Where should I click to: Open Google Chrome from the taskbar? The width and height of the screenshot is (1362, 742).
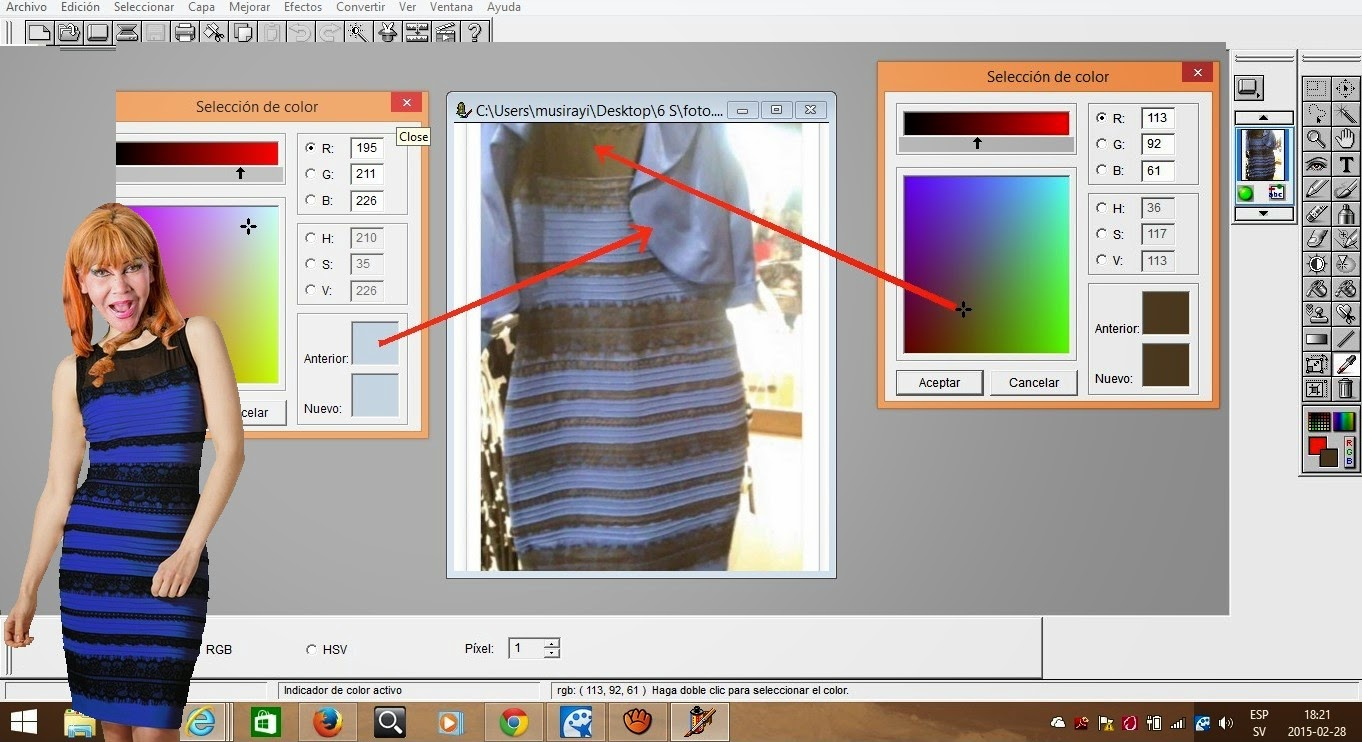513,722
